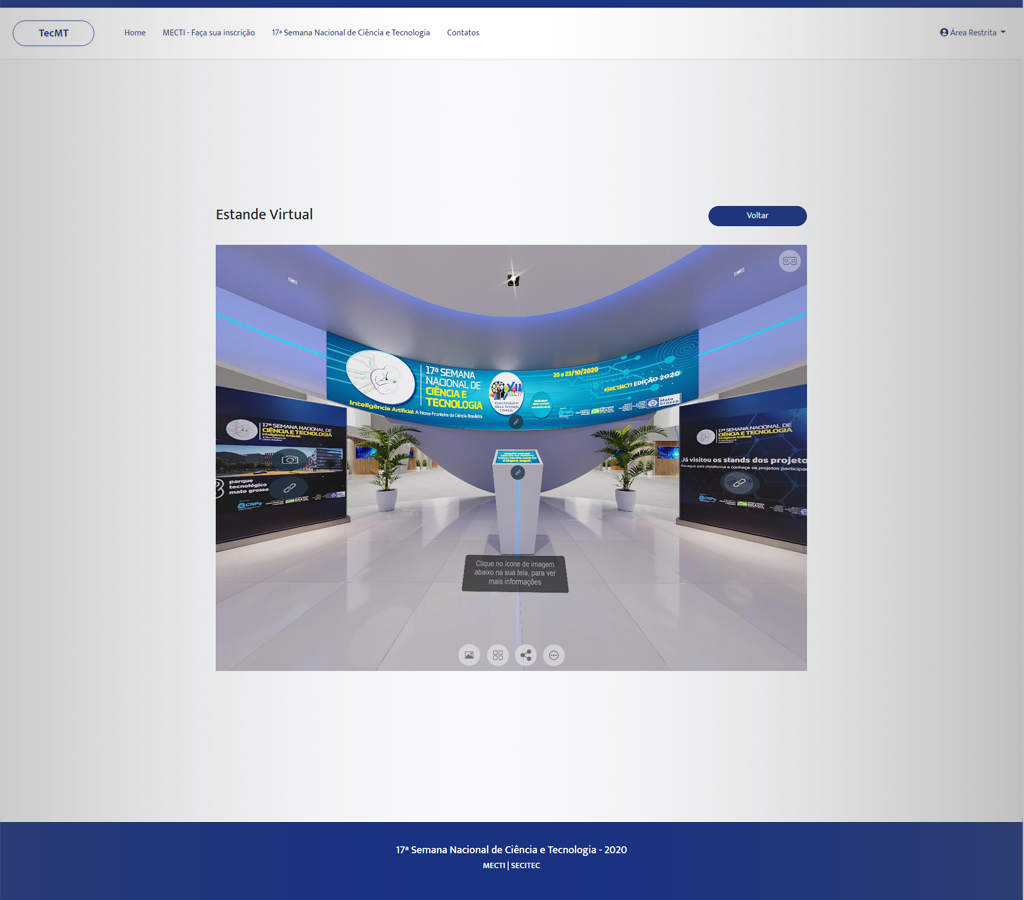Collapse toolbar with the circular minus icon
1024x900 pixels.
554,655
